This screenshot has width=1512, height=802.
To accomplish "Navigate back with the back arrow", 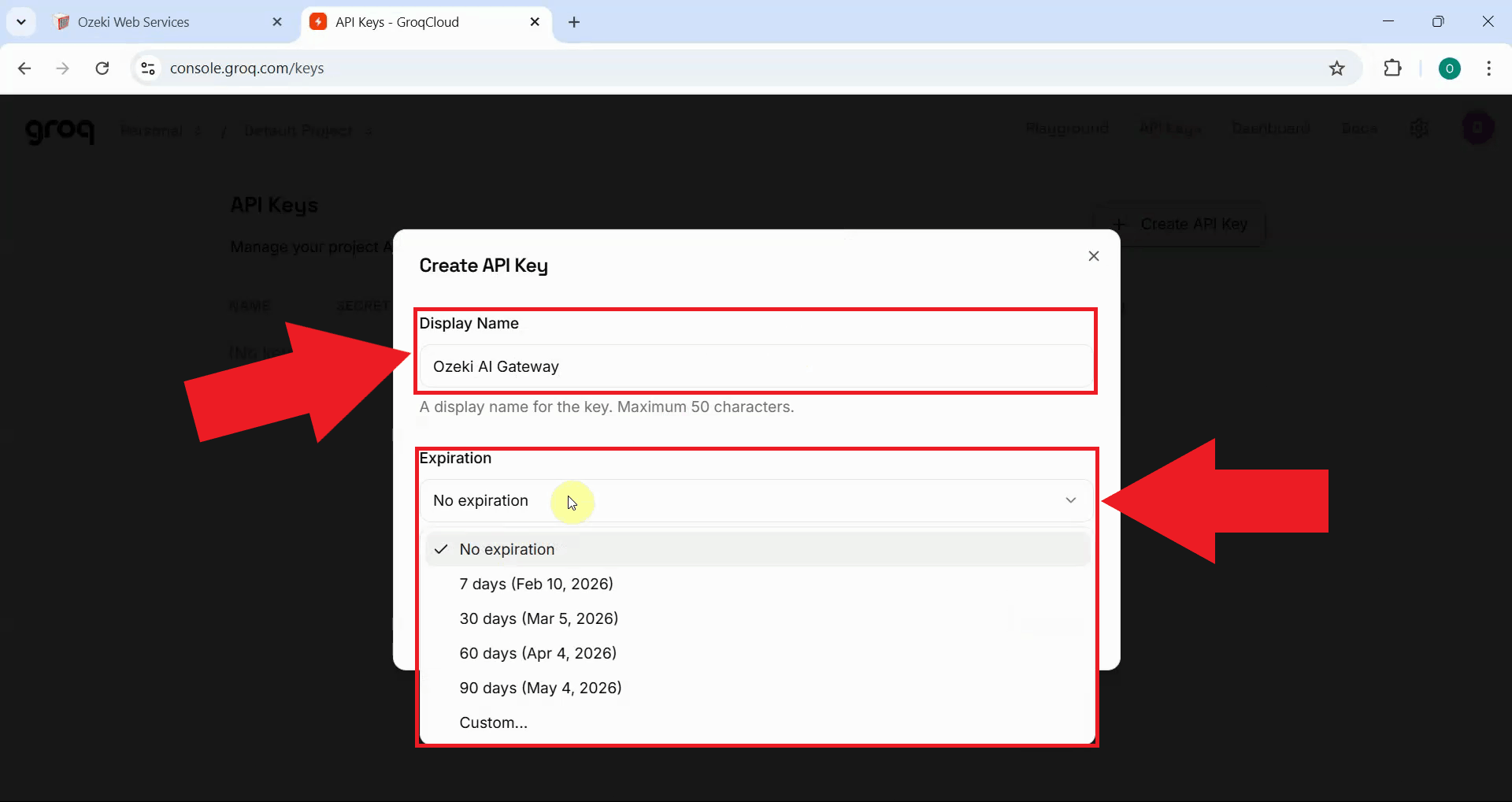I will coord(24,69).
